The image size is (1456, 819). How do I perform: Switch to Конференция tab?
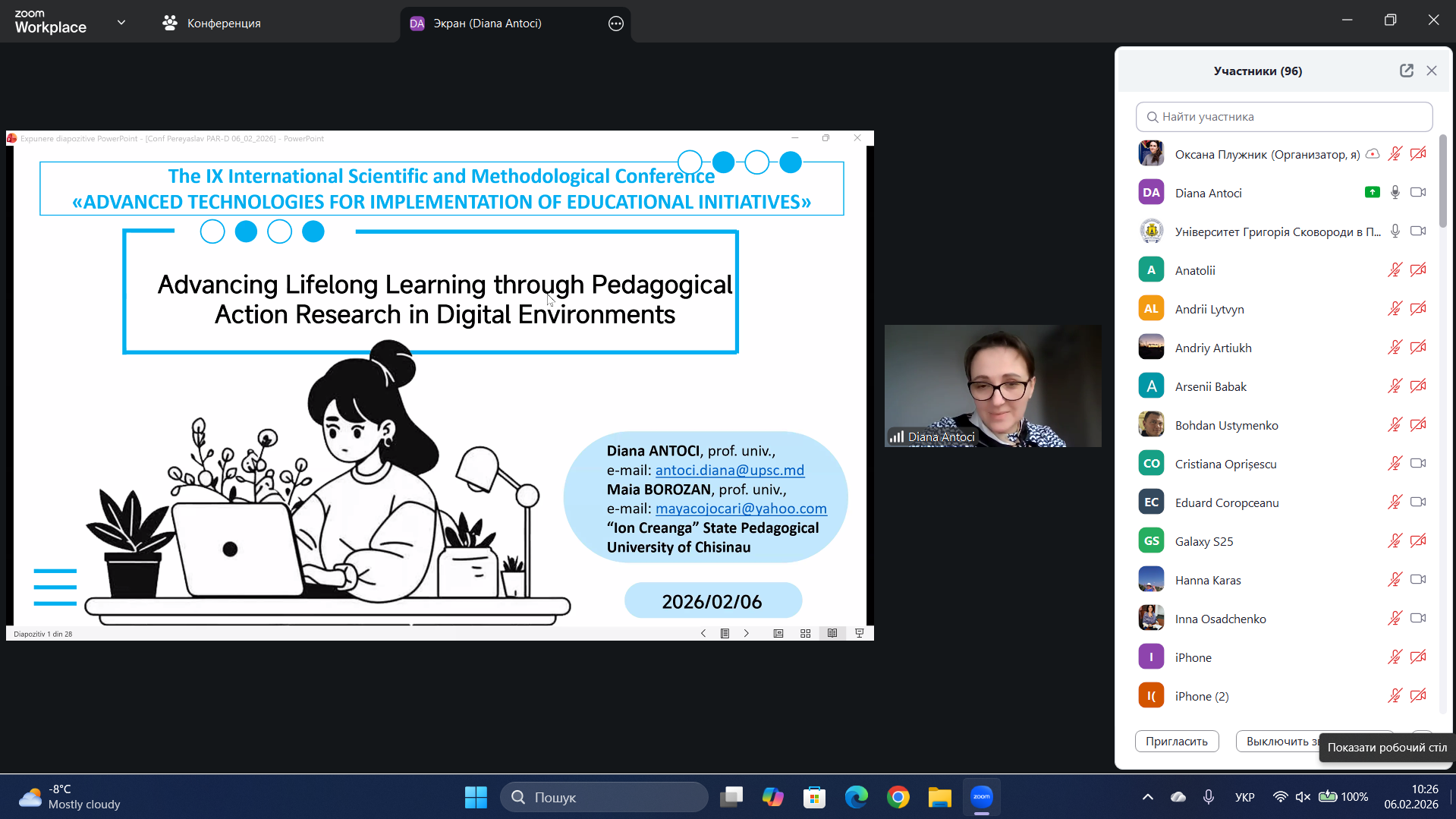pos(212,24)
